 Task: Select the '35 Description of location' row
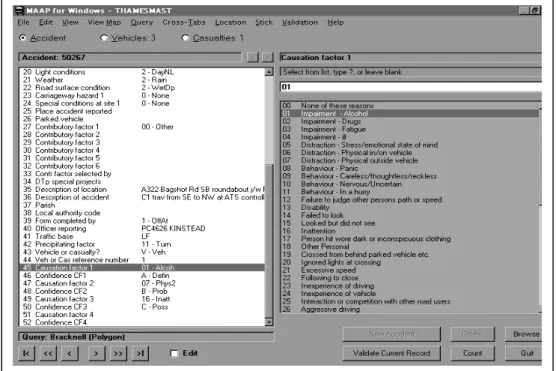click(x=142, y=189)
